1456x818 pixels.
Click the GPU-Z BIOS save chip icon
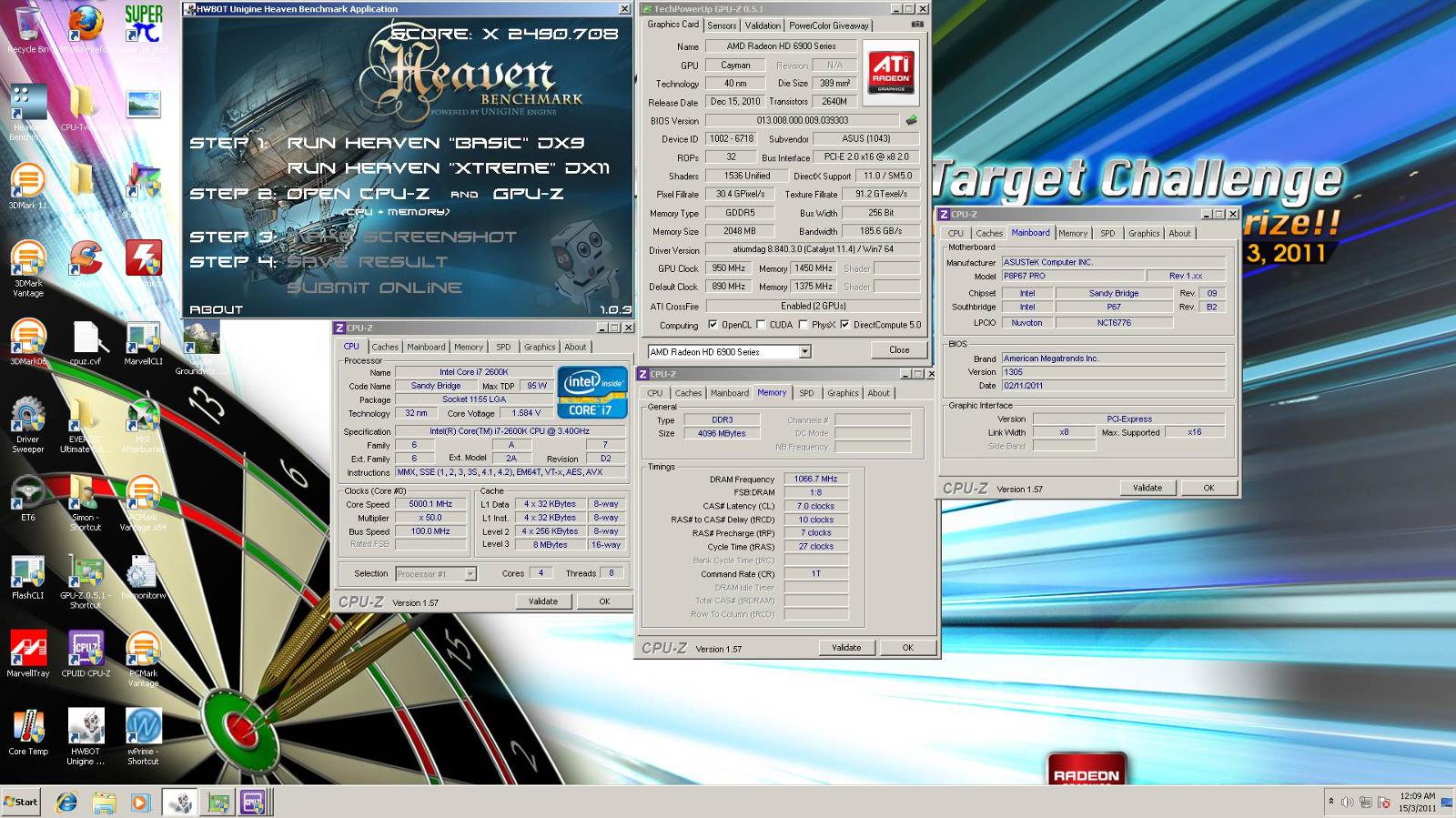[x=911, y=120]
